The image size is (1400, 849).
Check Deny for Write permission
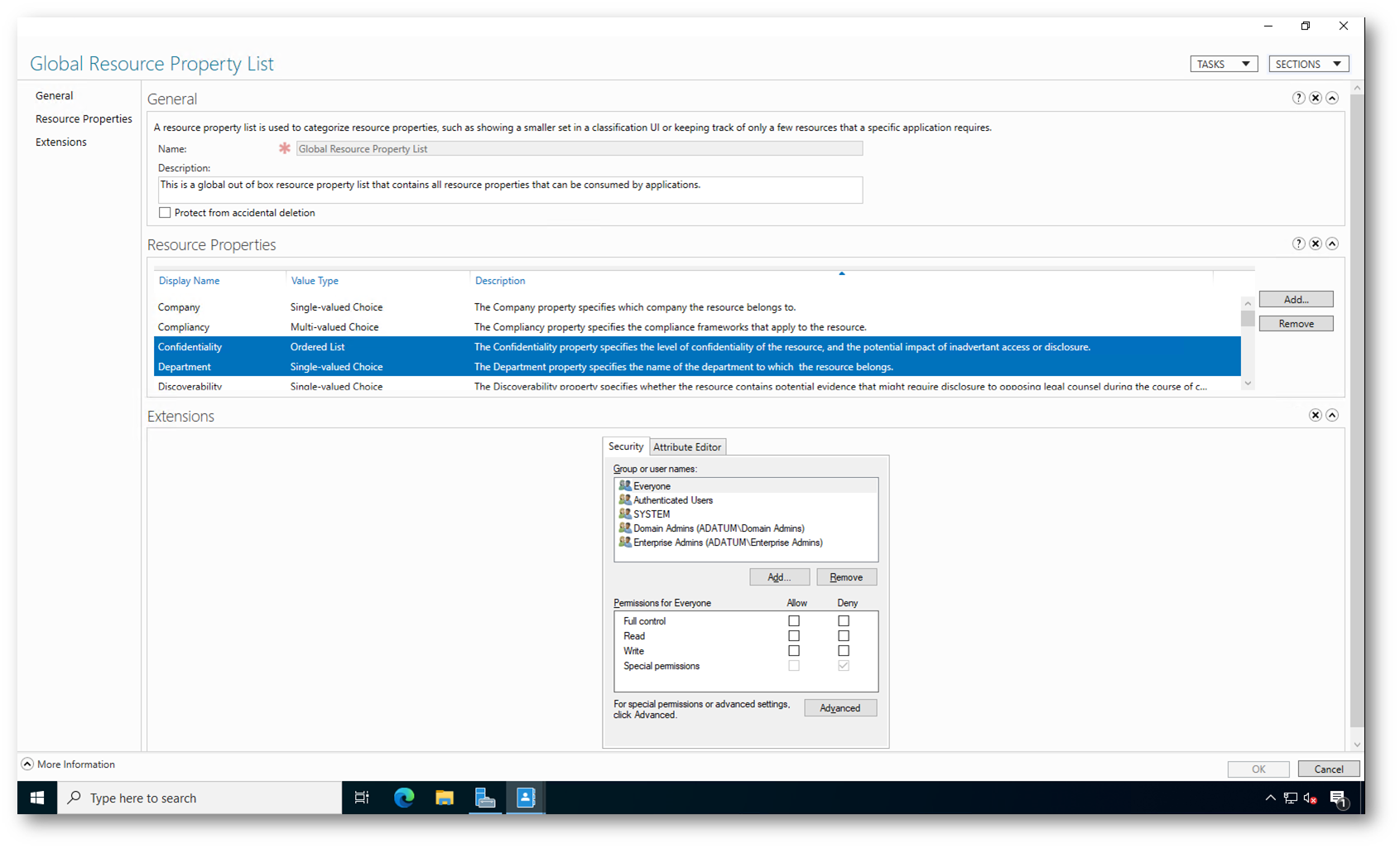coord(844,651)
